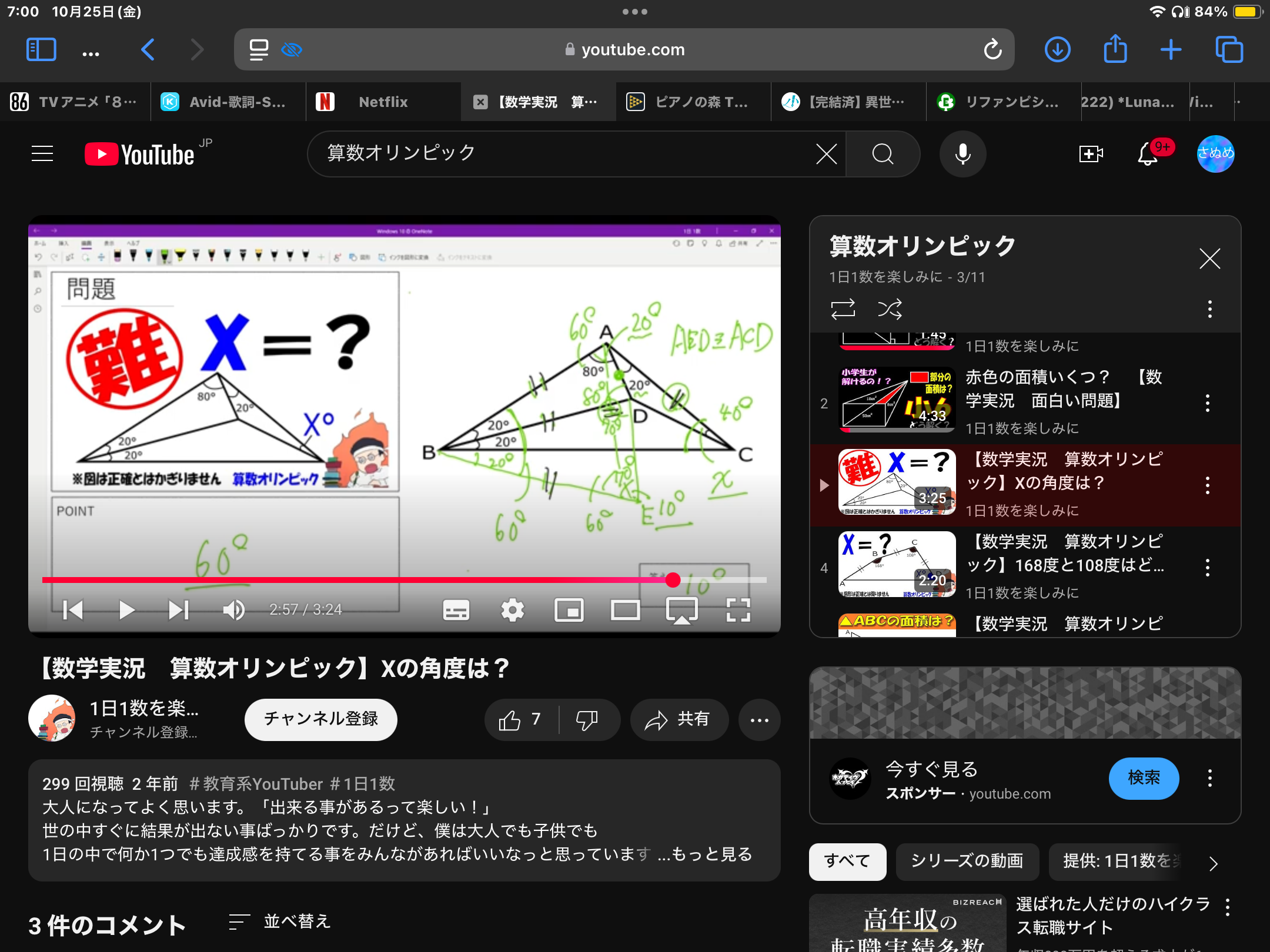Screen dimensions: 1270x952
Task: Click the voice search microphone icon
Action: [962, 154]
